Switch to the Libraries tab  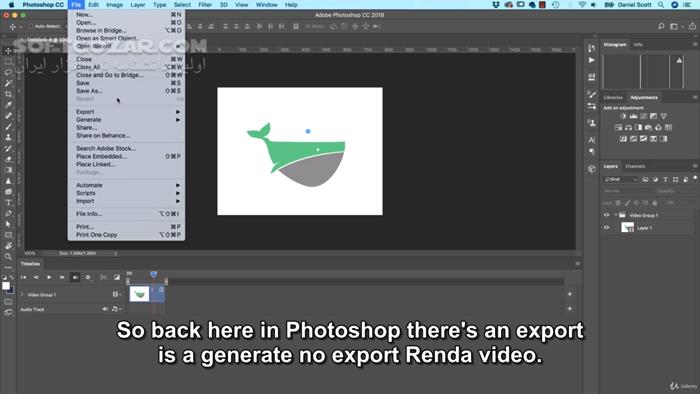pyautogui.click(x=613, y=98)
